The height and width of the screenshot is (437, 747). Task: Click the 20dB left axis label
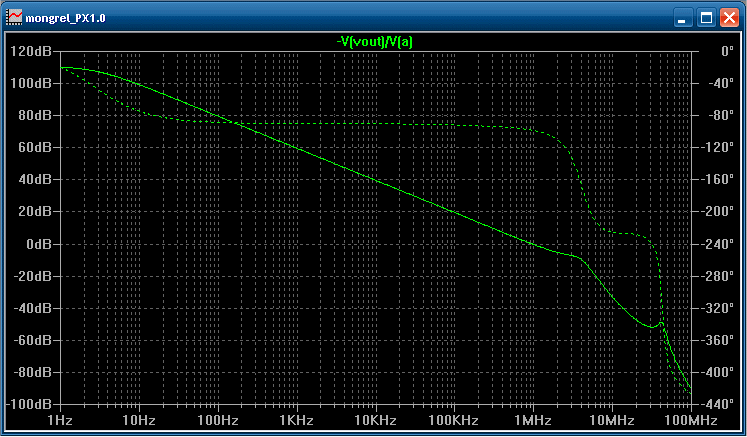coord(35,212)
